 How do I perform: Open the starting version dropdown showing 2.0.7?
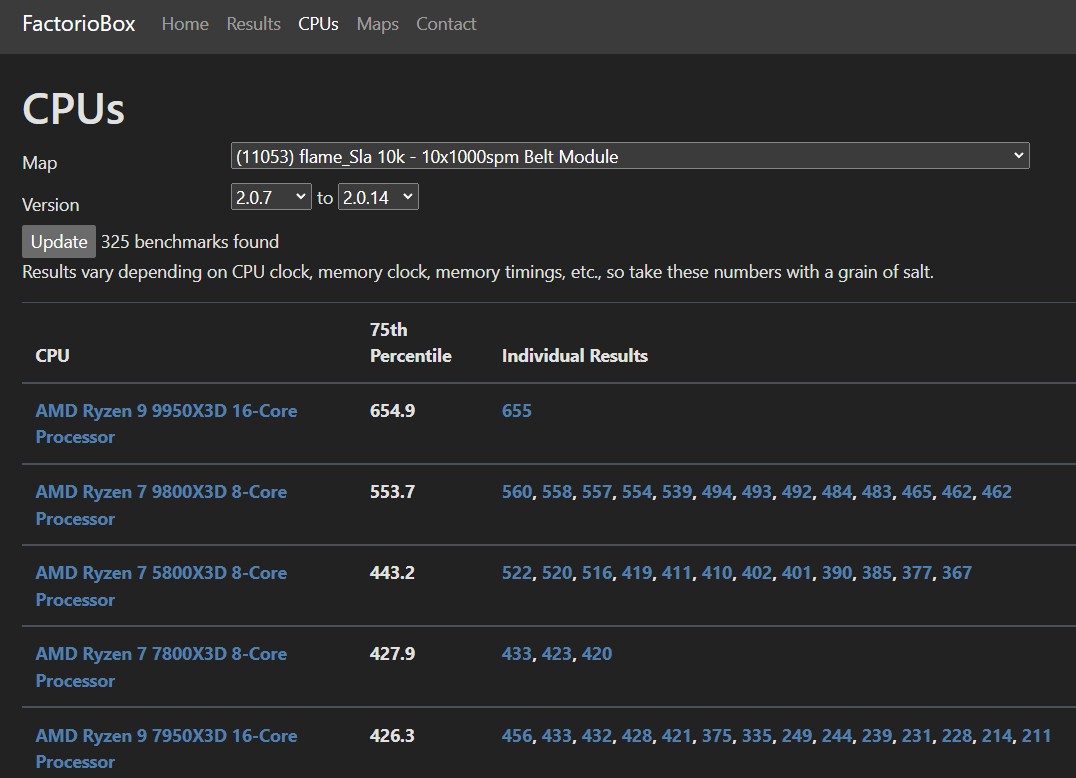click(270, 197)
